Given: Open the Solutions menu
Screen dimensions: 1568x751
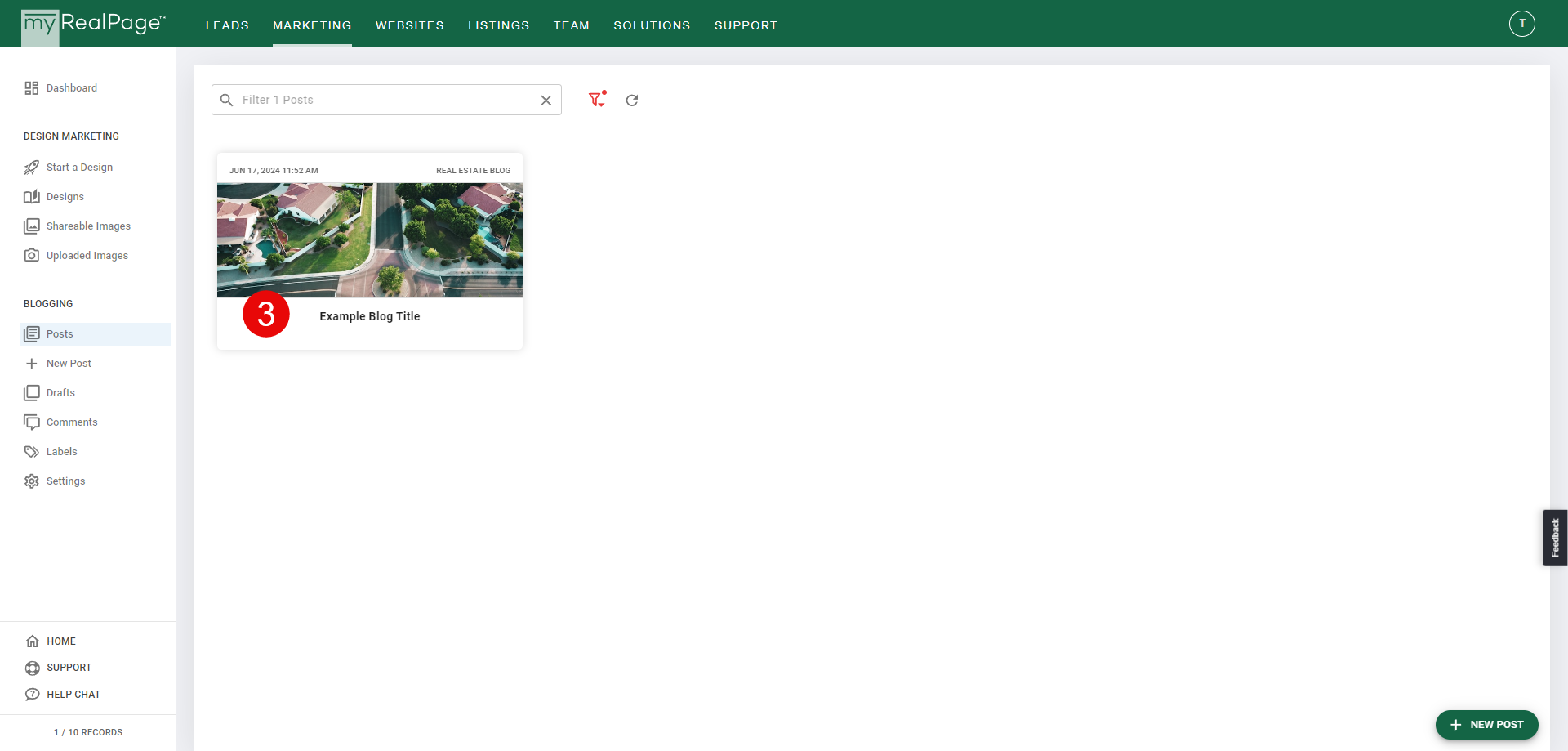Looking at the screenshot, I should point(652,25).
